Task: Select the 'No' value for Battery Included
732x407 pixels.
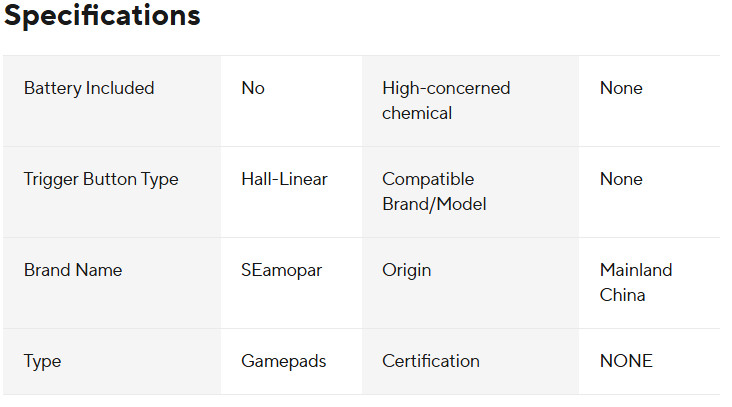Action: pyautogui.click(x=253, y=88)
